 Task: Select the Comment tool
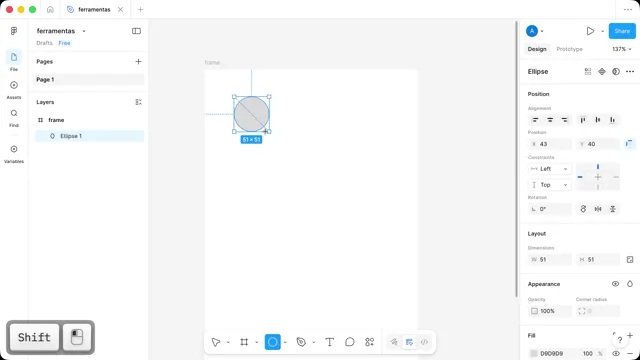click(350, 342)
